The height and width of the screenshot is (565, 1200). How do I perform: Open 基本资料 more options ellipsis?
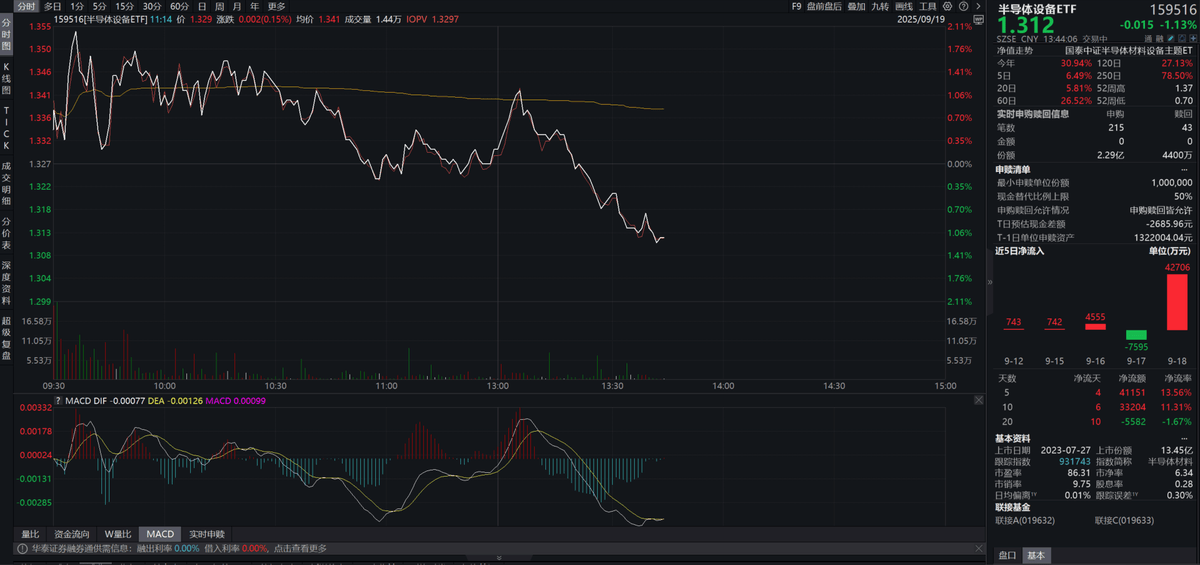(1186, 438)
